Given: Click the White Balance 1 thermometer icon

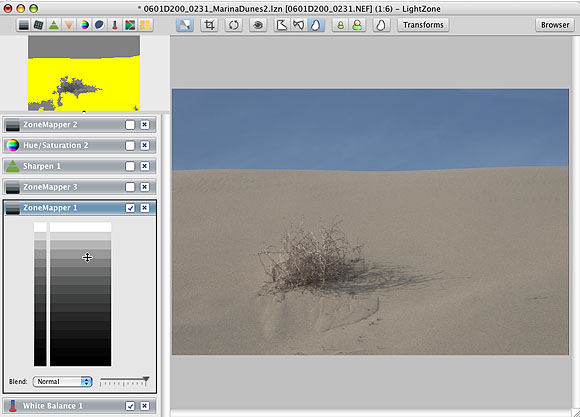Looking at the screenshot, I should coord(13,406).
